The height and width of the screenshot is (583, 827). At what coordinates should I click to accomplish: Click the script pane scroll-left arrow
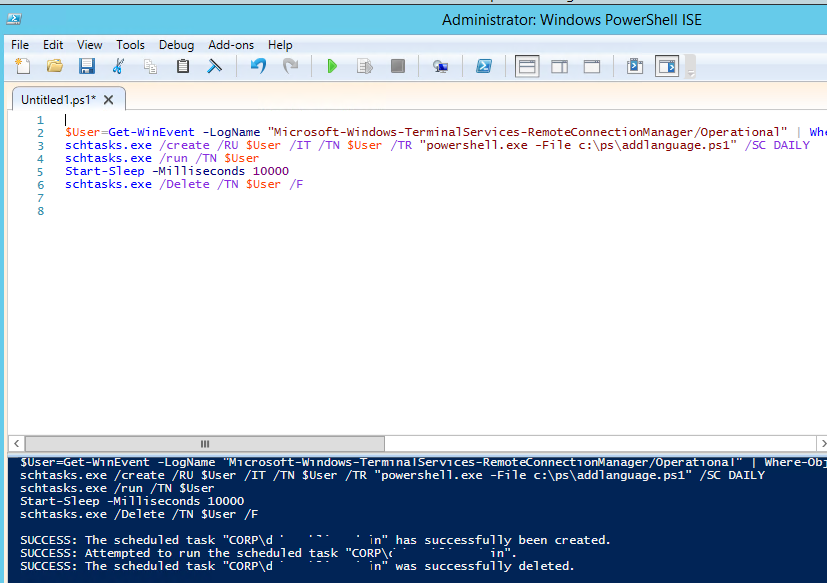(16, 444)
